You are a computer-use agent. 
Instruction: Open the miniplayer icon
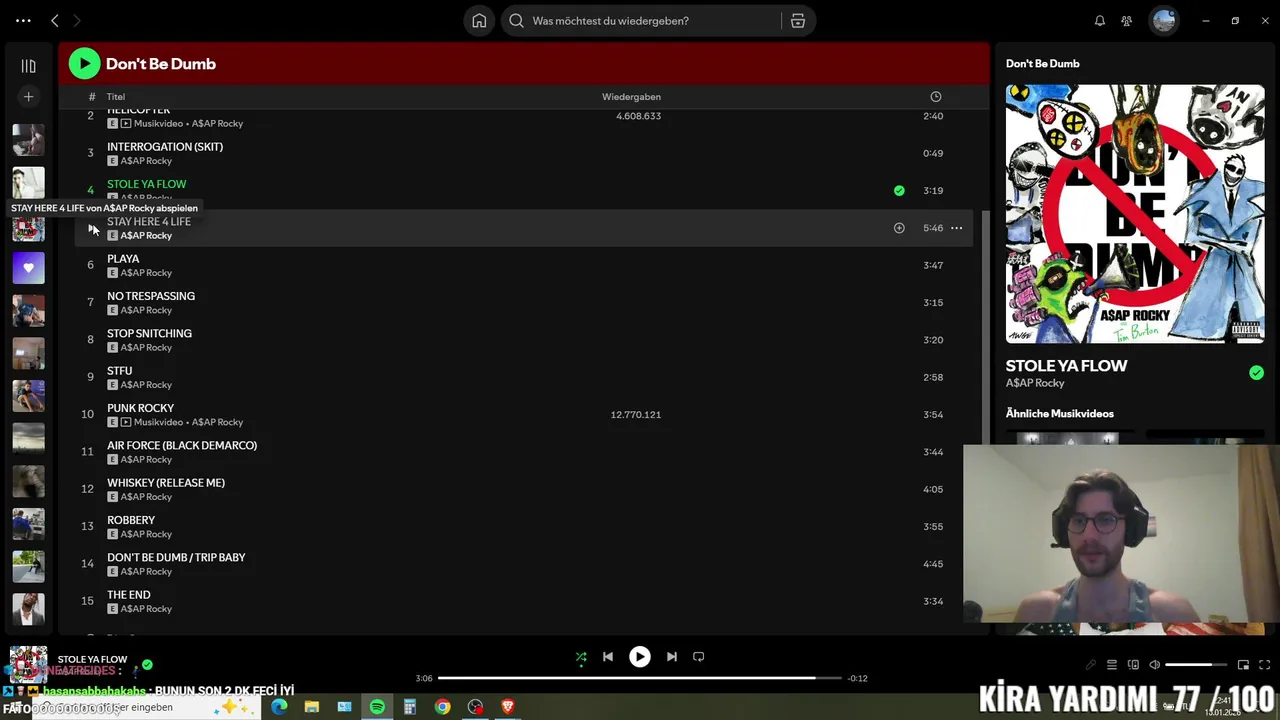click(1243, 665)
